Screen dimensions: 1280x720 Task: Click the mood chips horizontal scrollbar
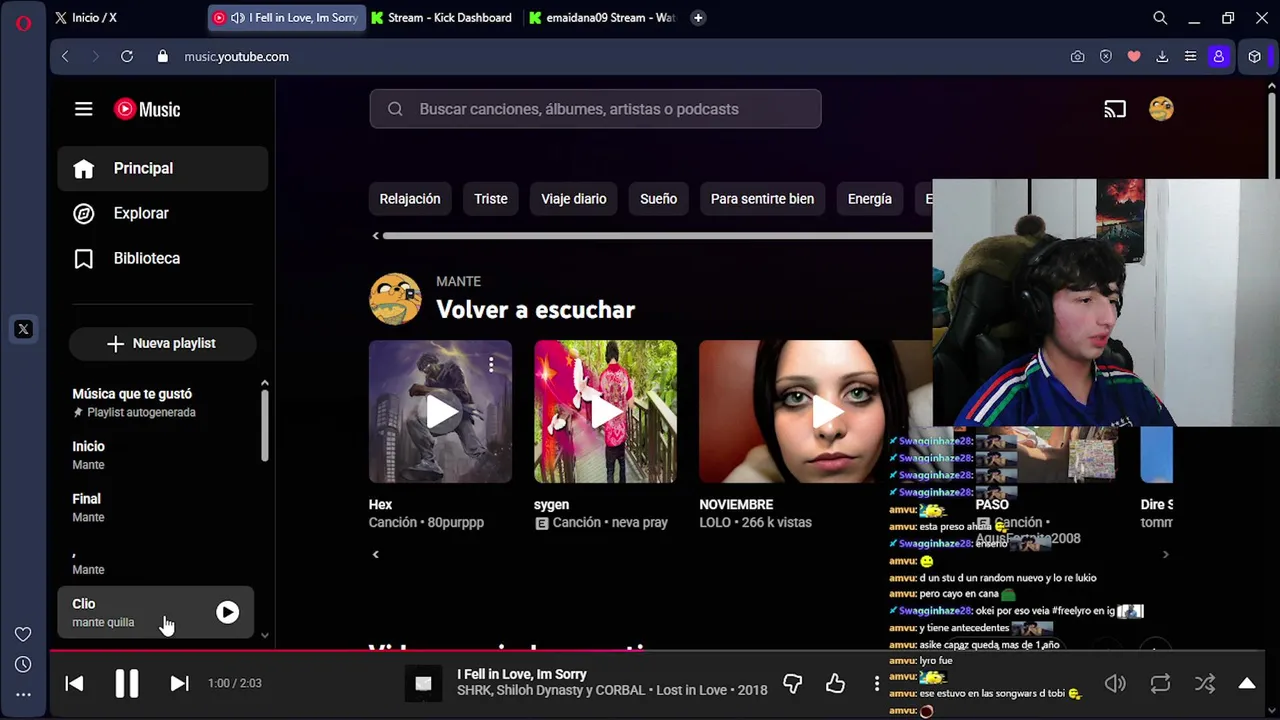tap(656, 236)
